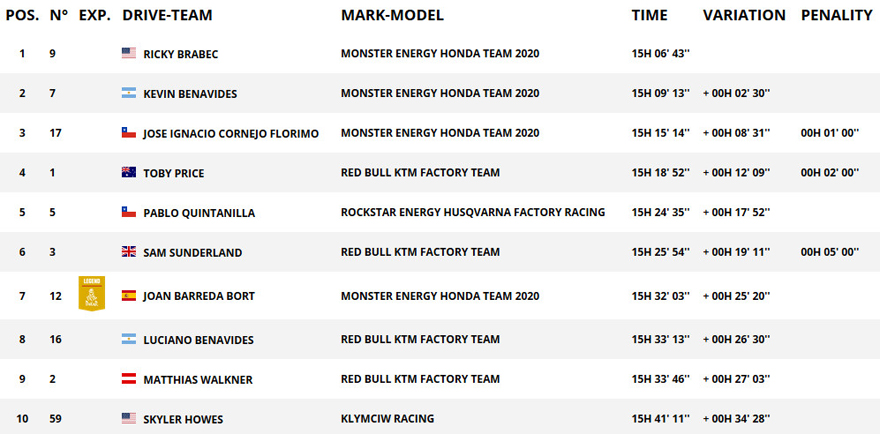Click the Klymciw Racing team name

pos(387,418)
